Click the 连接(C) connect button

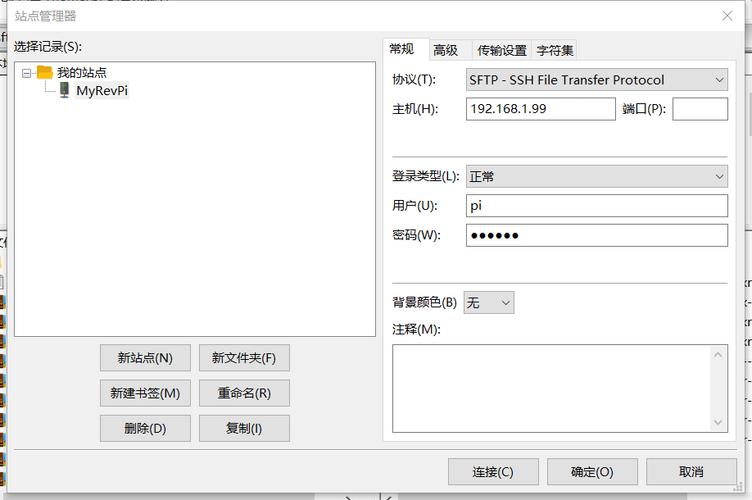pyautogui.click(x=493, y=472)
